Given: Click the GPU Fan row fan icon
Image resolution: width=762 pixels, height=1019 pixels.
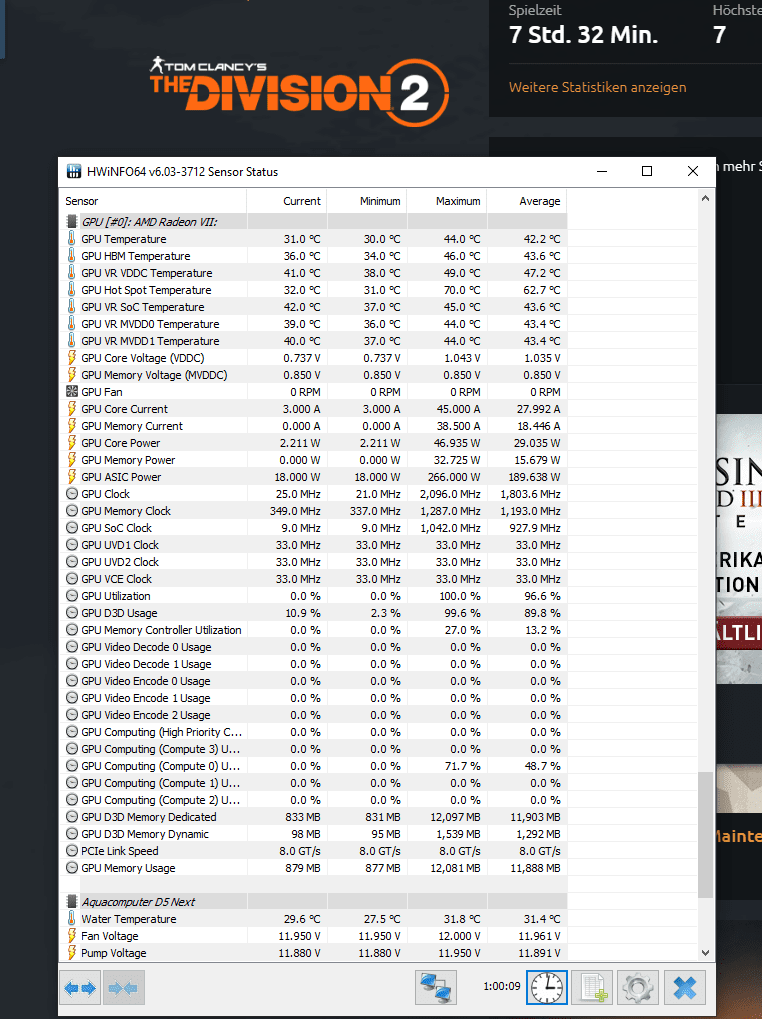Looking at the screenshot, I should [x=71, y=391].
